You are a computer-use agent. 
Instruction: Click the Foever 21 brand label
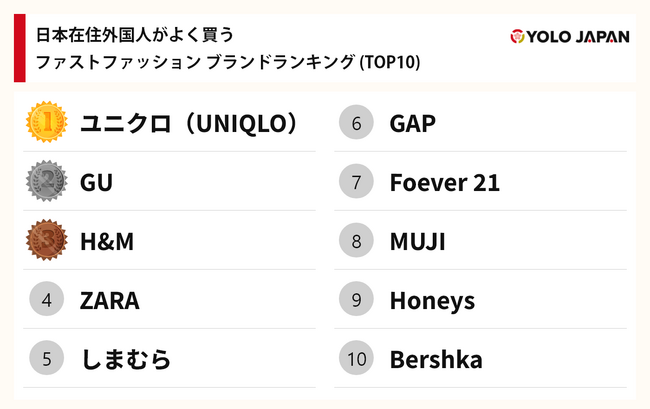[445, 183]
